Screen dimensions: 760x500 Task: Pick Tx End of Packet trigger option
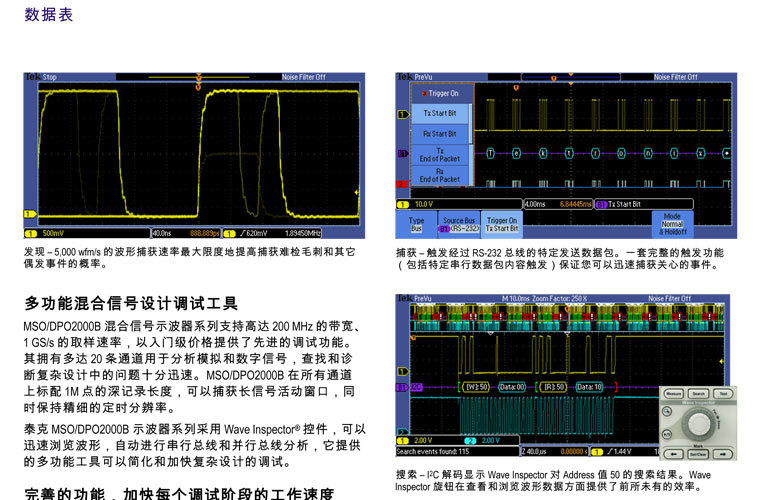coord(440,155)
